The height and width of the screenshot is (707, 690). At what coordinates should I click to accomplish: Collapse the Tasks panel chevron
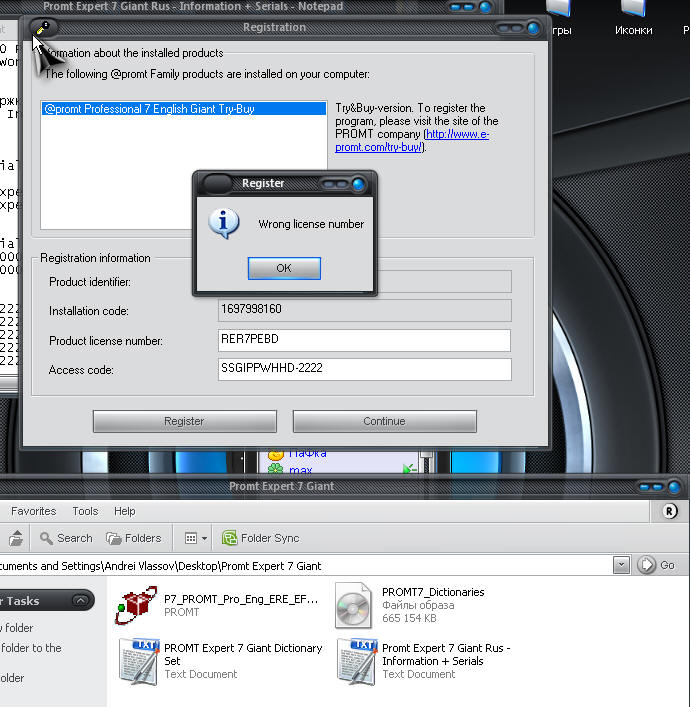point(80,601)
